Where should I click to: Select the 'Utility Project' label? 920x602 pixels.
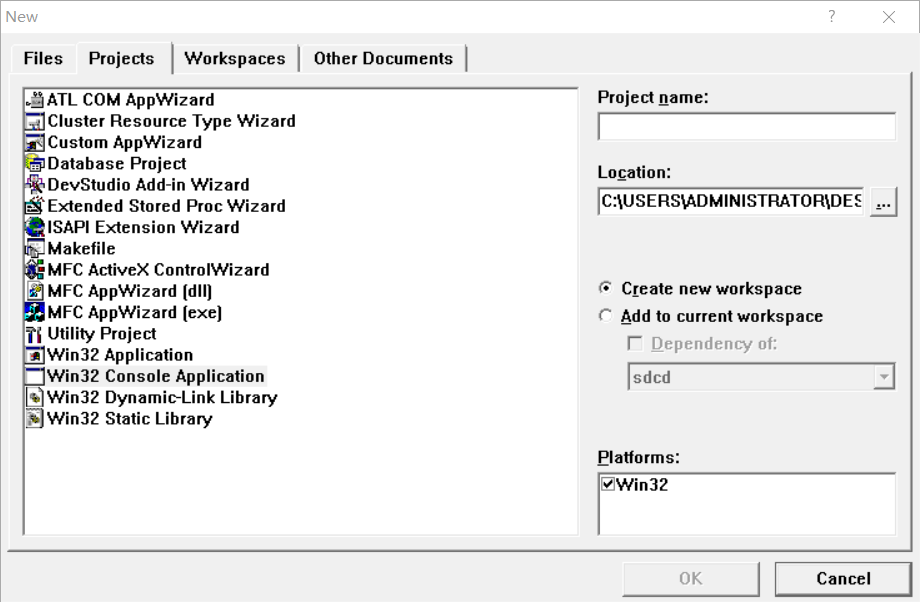[x=102, y=333]
